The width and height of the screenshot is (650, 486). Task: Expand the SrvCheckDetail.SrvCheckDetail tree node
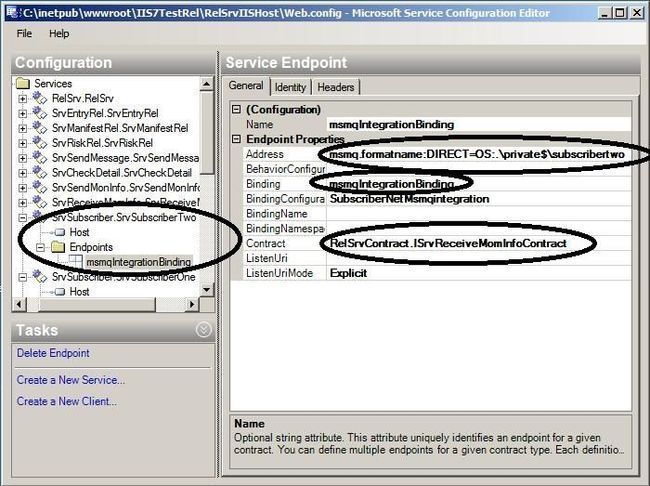[23, 173]
